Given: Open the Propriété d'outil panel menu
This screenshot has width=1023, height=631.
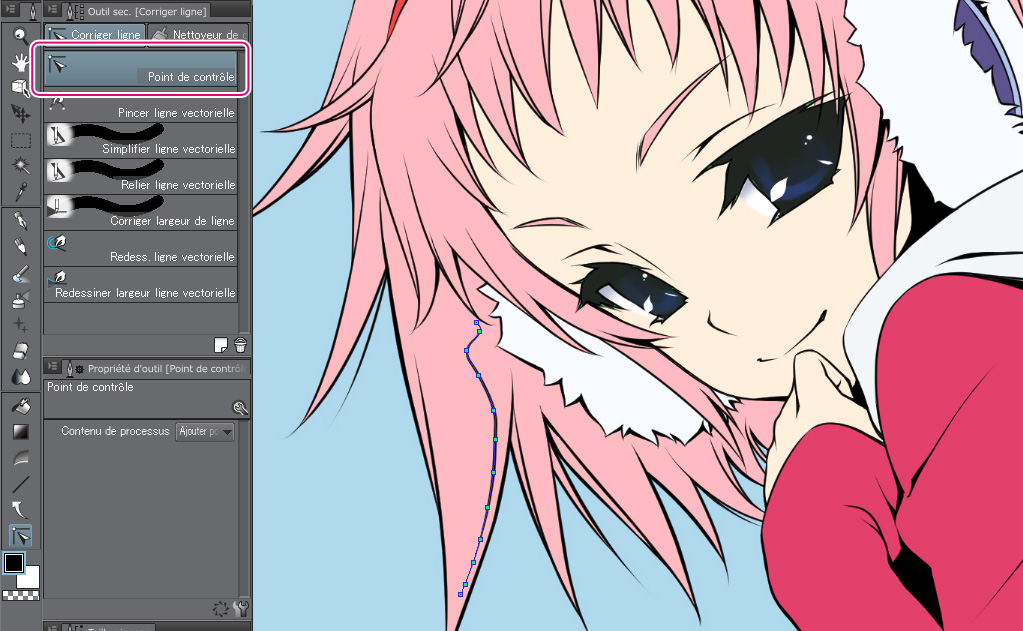Looking at the screenshot, I should click(52, 368).
